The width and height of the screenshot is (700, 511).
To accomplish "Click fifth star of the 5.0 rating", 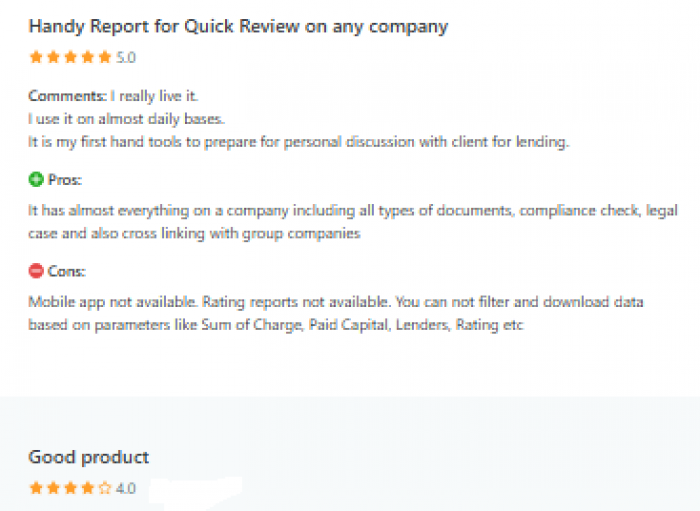I will pyautogui.click(x=104, y=57).
